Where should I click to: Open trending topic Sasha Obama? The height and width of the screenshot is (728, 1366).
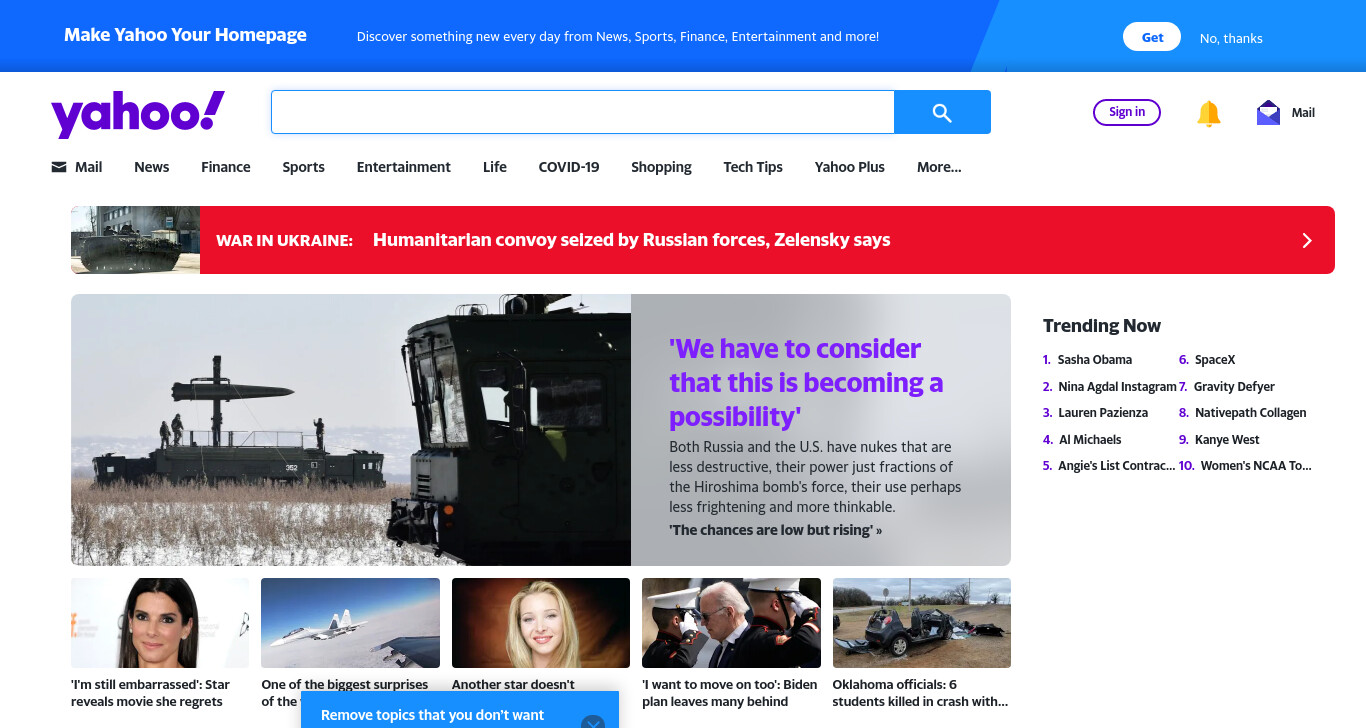tap(1095, 360)
